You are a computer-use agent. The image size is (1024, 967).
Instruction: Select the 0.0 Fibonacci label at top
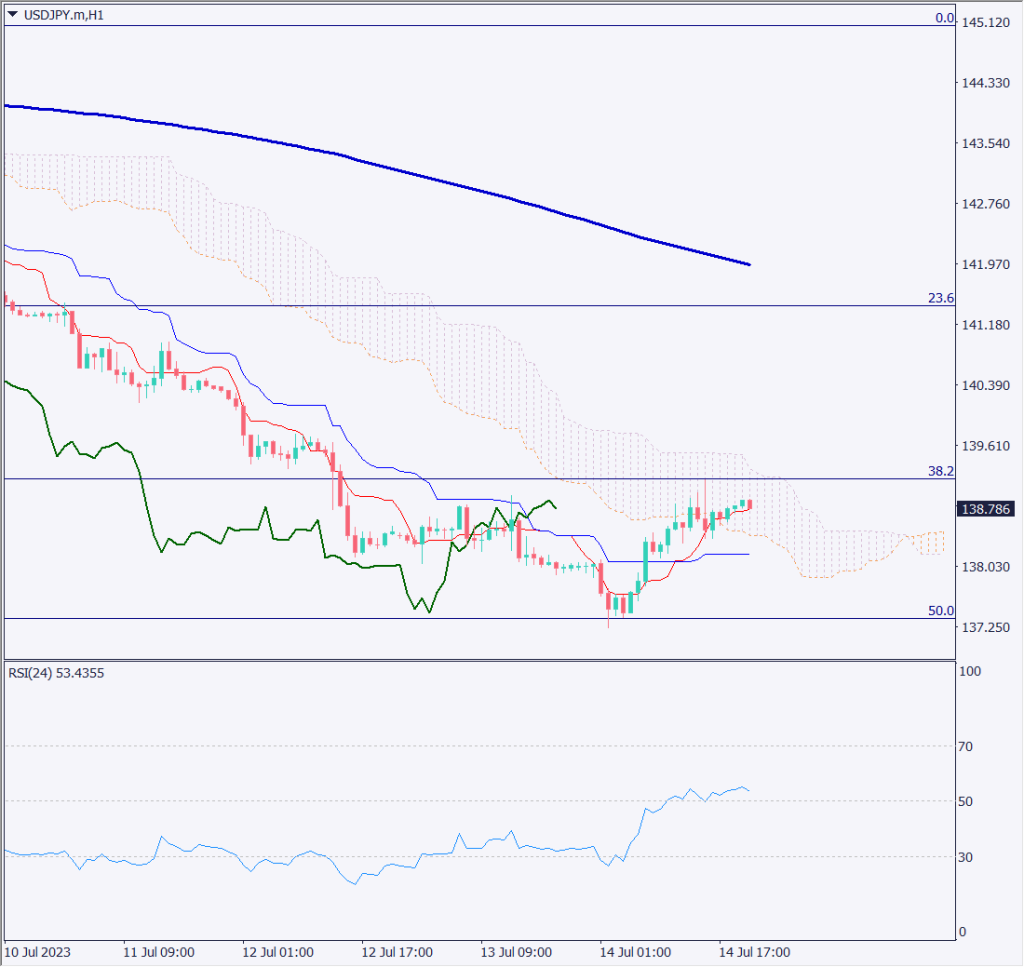pyautogui.click(x=942, y=18)
